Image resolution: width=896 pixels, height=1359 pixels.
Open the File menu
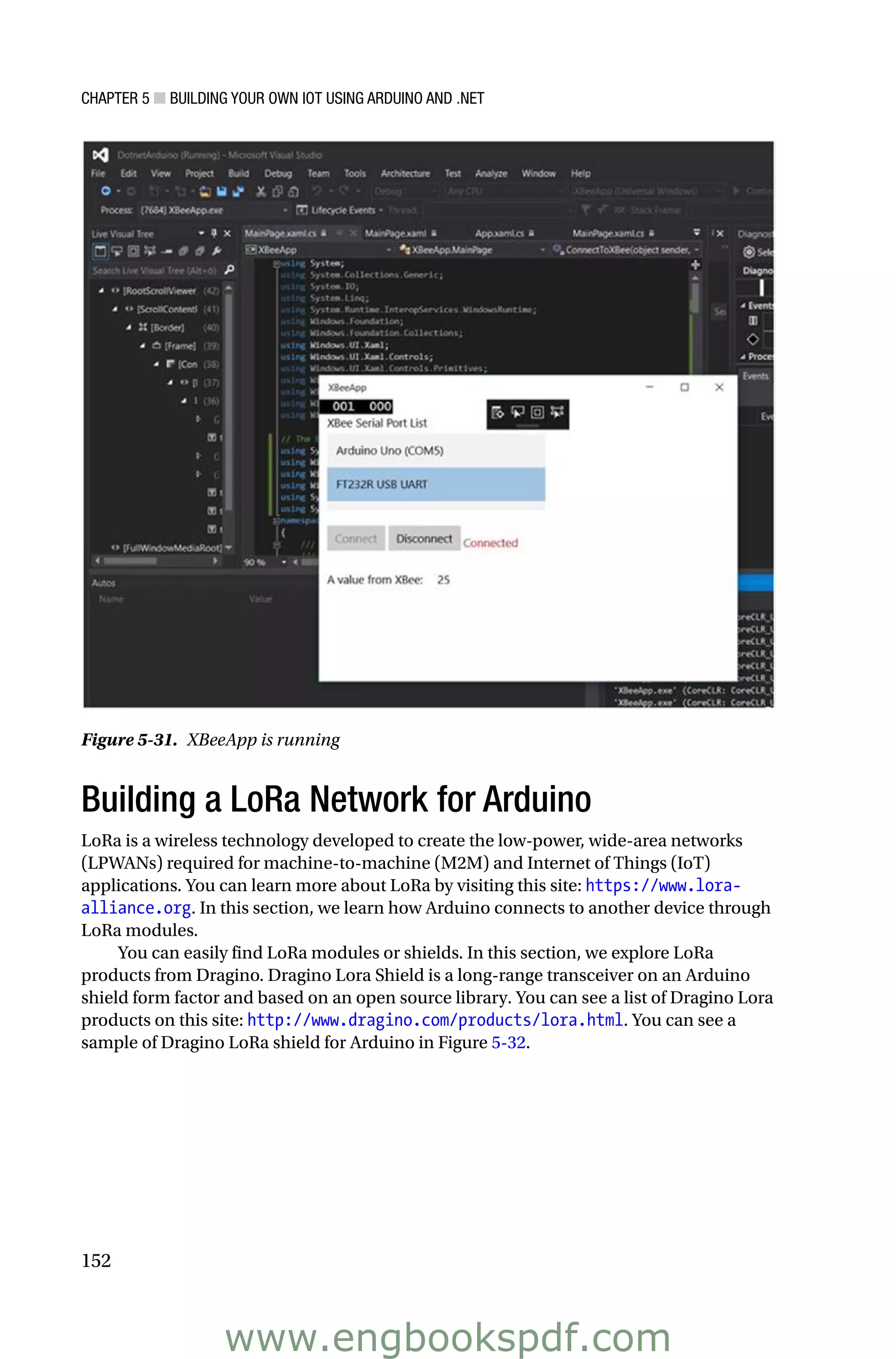coord(98,173)
